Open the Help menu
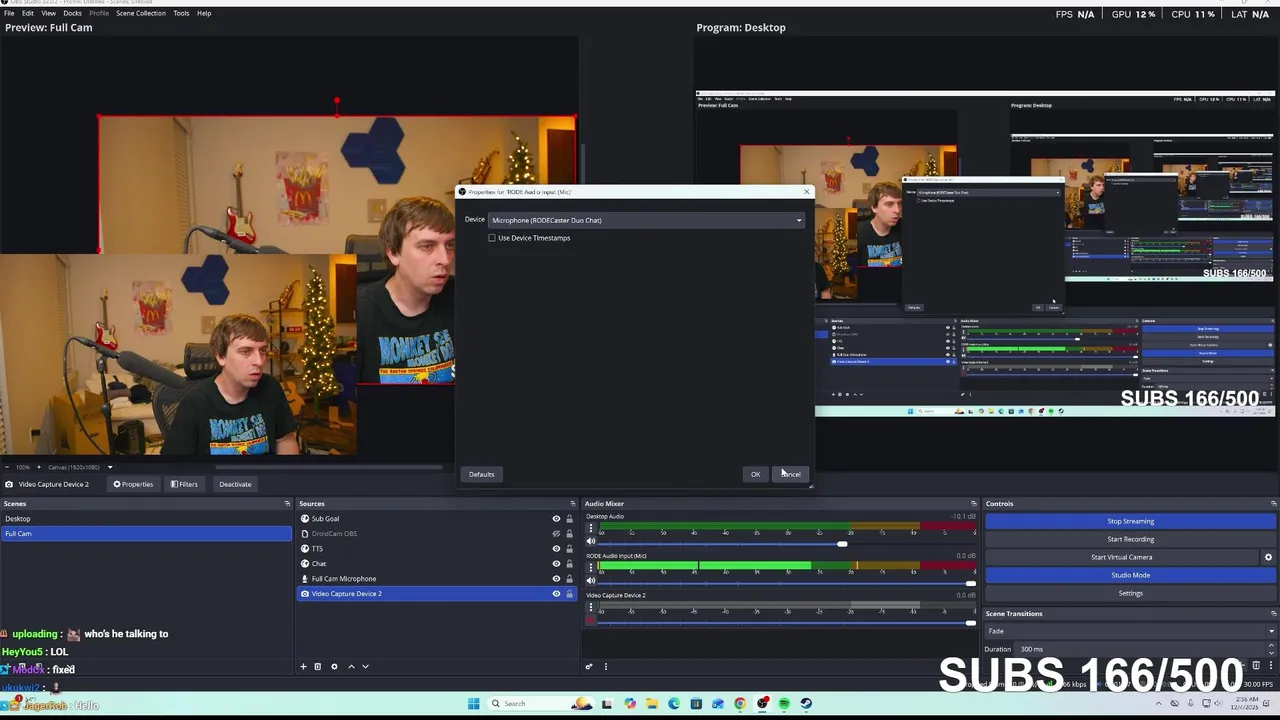Image resolution: width=1280 pixels, height=720 pixels. point(204,13)
